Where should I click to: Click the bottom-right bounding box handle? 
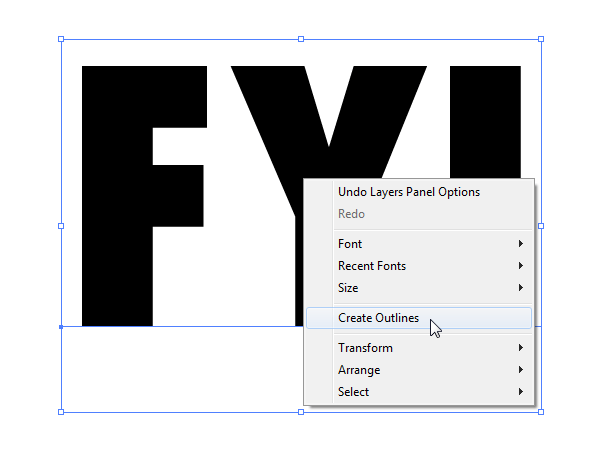click(x=541, y=412)
